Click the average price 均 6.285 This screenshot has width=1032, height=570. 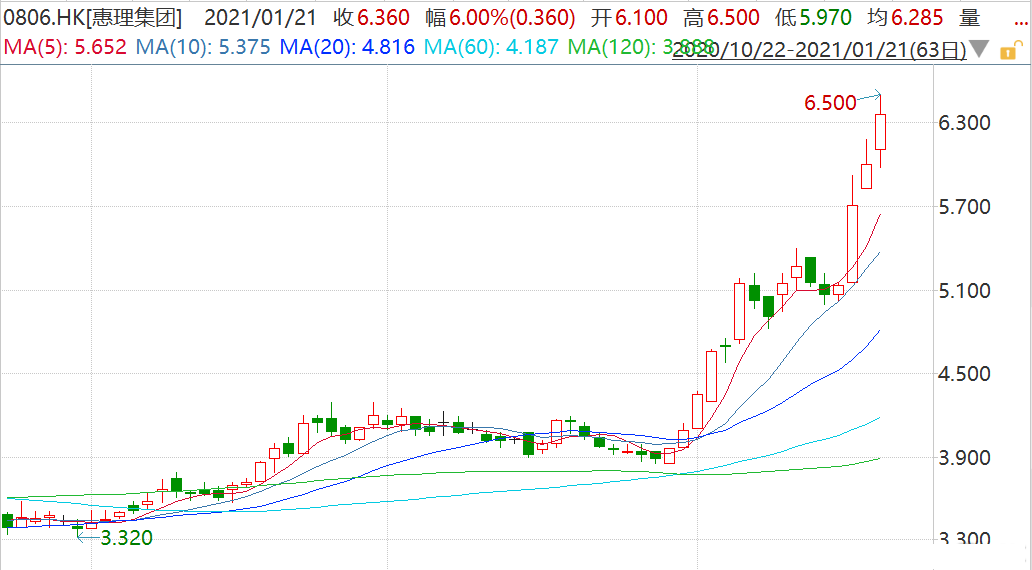906,18
